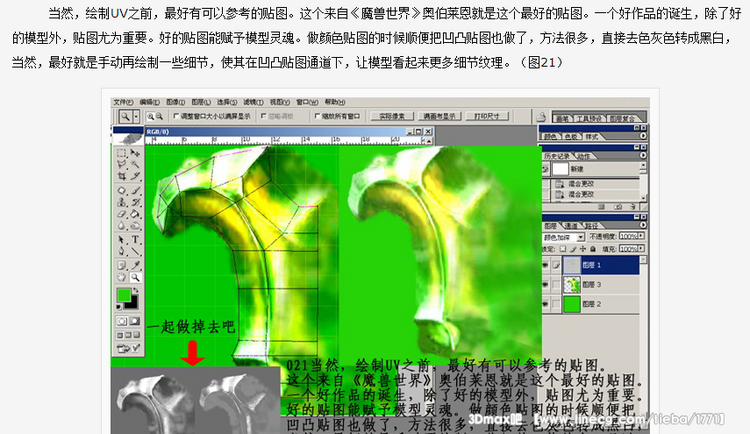This screenshot has width=750, height=434.
Task: Select the Type tool
Action: pyautogui.click(x=135, y=239)
